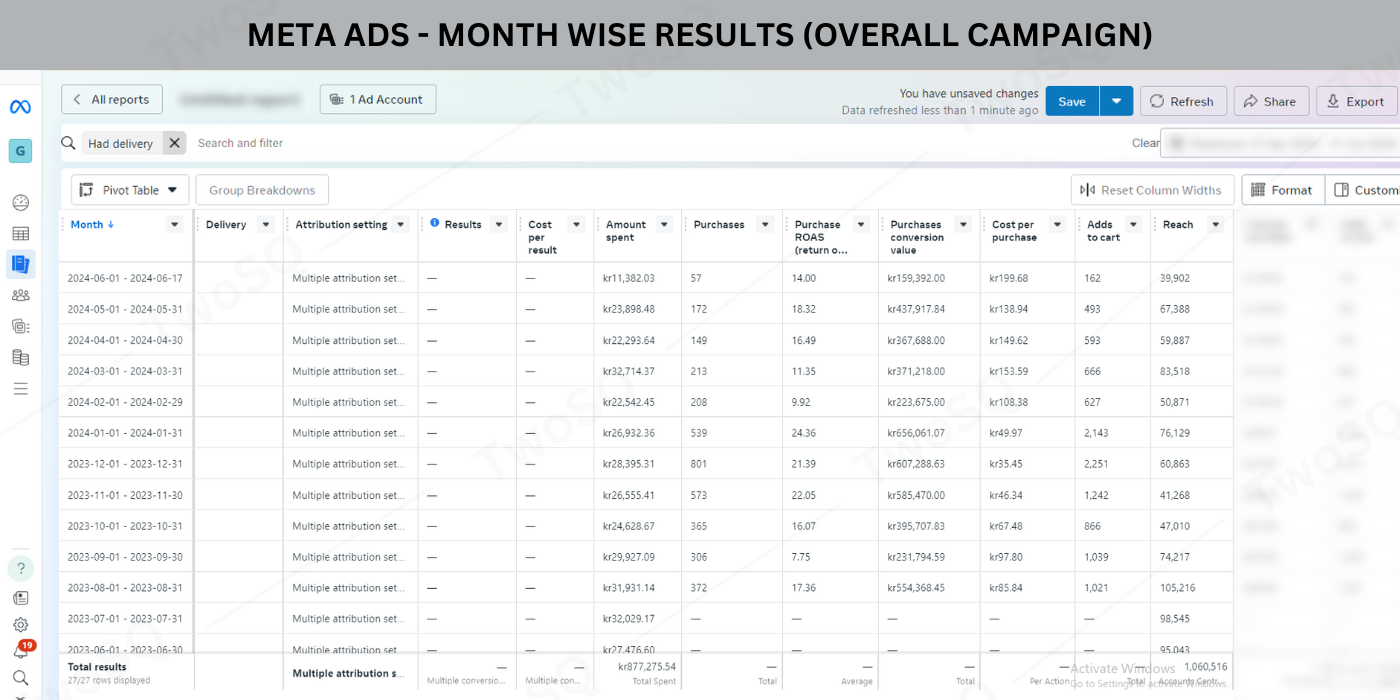Viewport: 1400px width, 700px height.
Task: Remove the Had delivery filter chip
Action: click(175, 143)
